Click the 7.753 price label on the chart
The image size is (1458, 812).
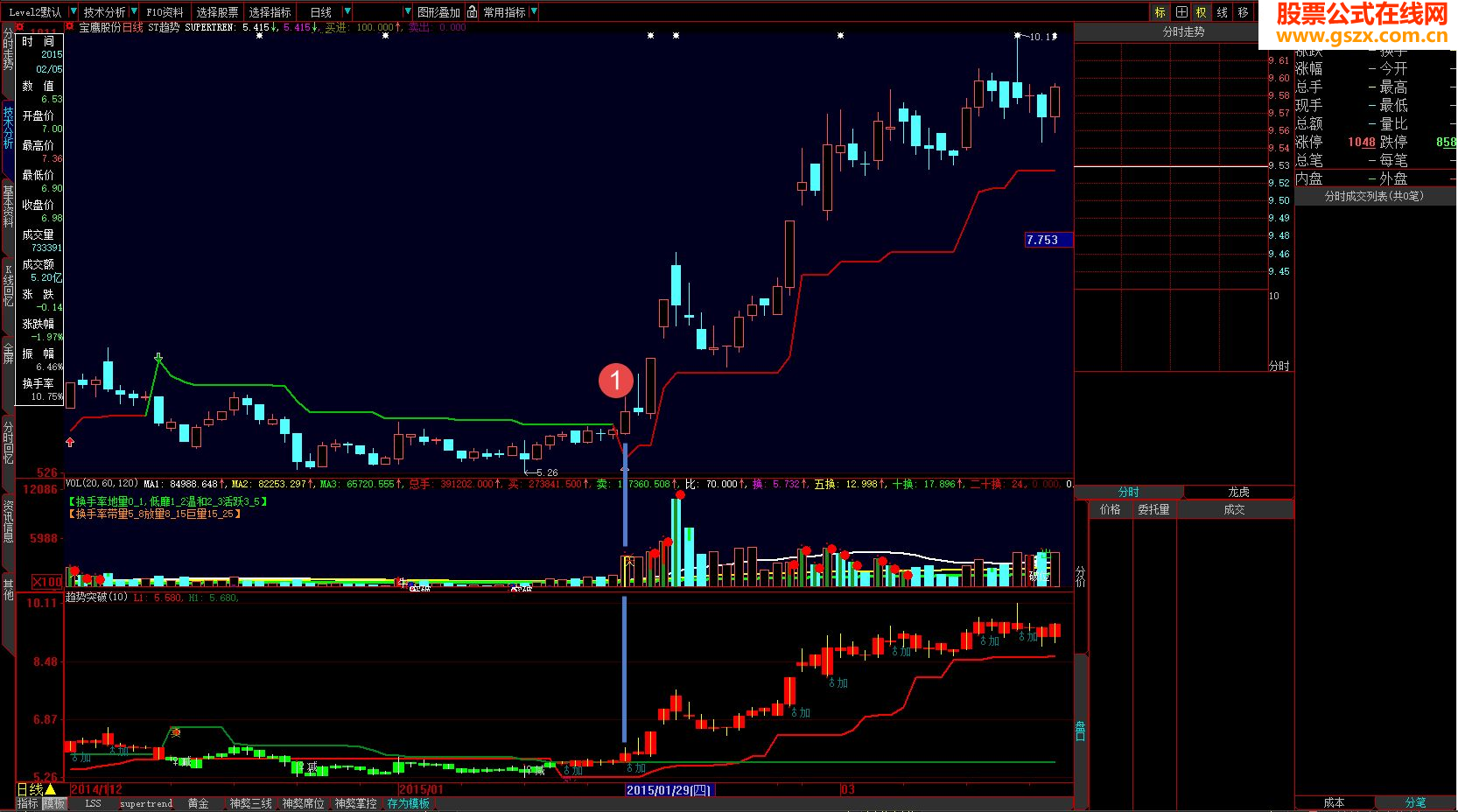1048,240
